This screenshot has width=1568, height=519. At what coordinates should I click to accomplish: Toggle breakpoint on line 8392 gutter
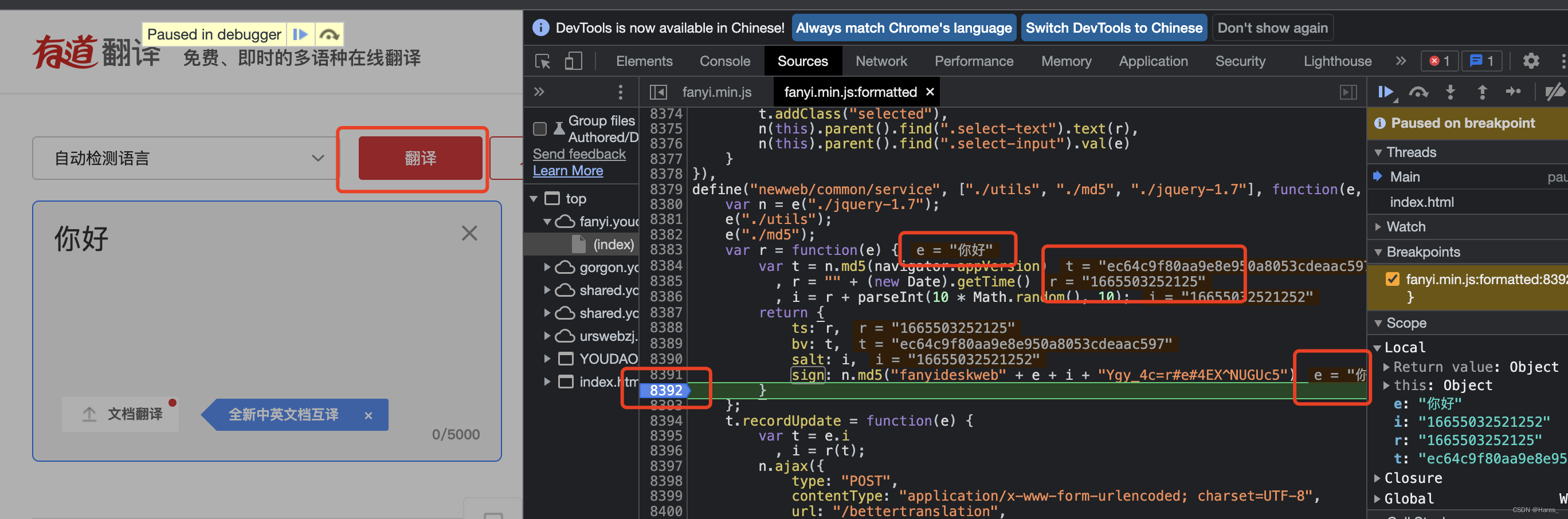[x=665, y=390]
